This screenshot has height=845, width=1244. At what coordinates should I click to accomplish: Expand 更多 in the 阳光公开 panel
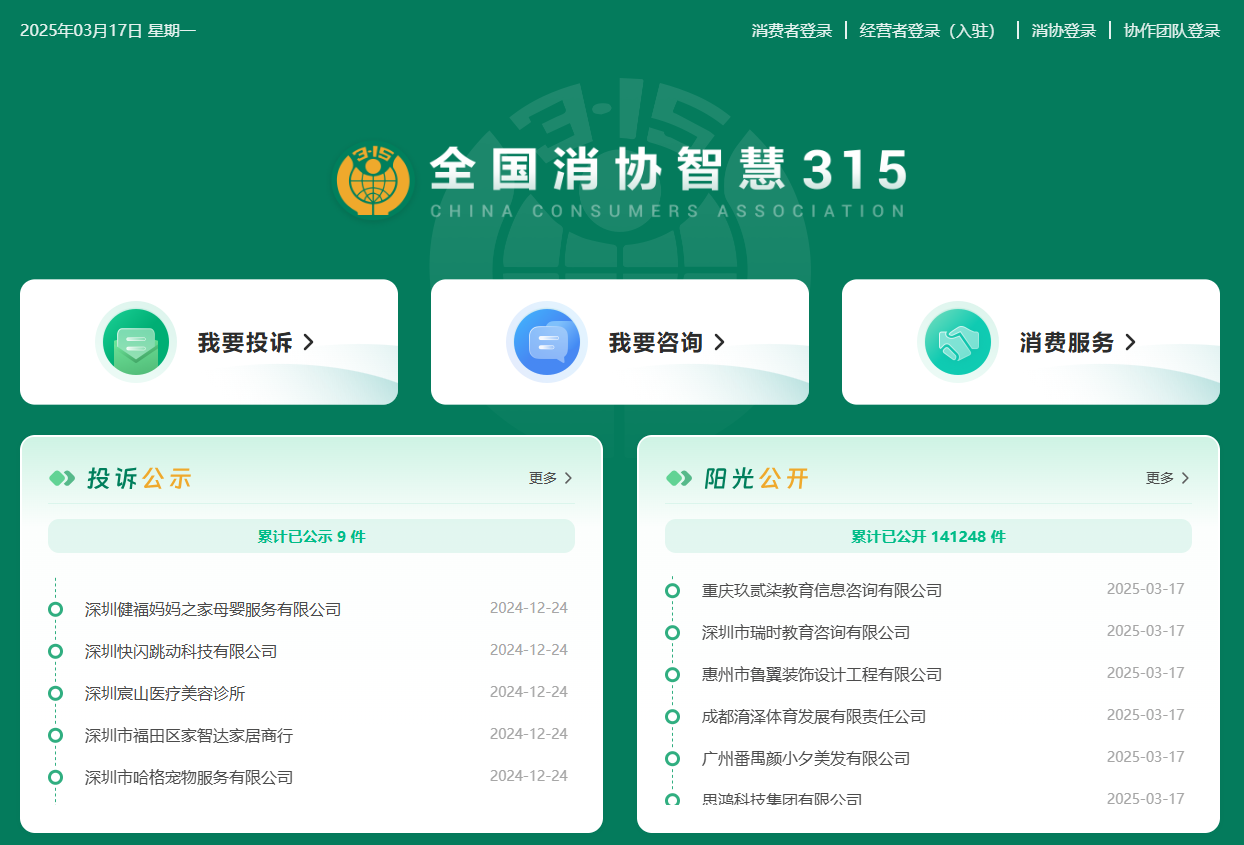[x=1168, y=478]
